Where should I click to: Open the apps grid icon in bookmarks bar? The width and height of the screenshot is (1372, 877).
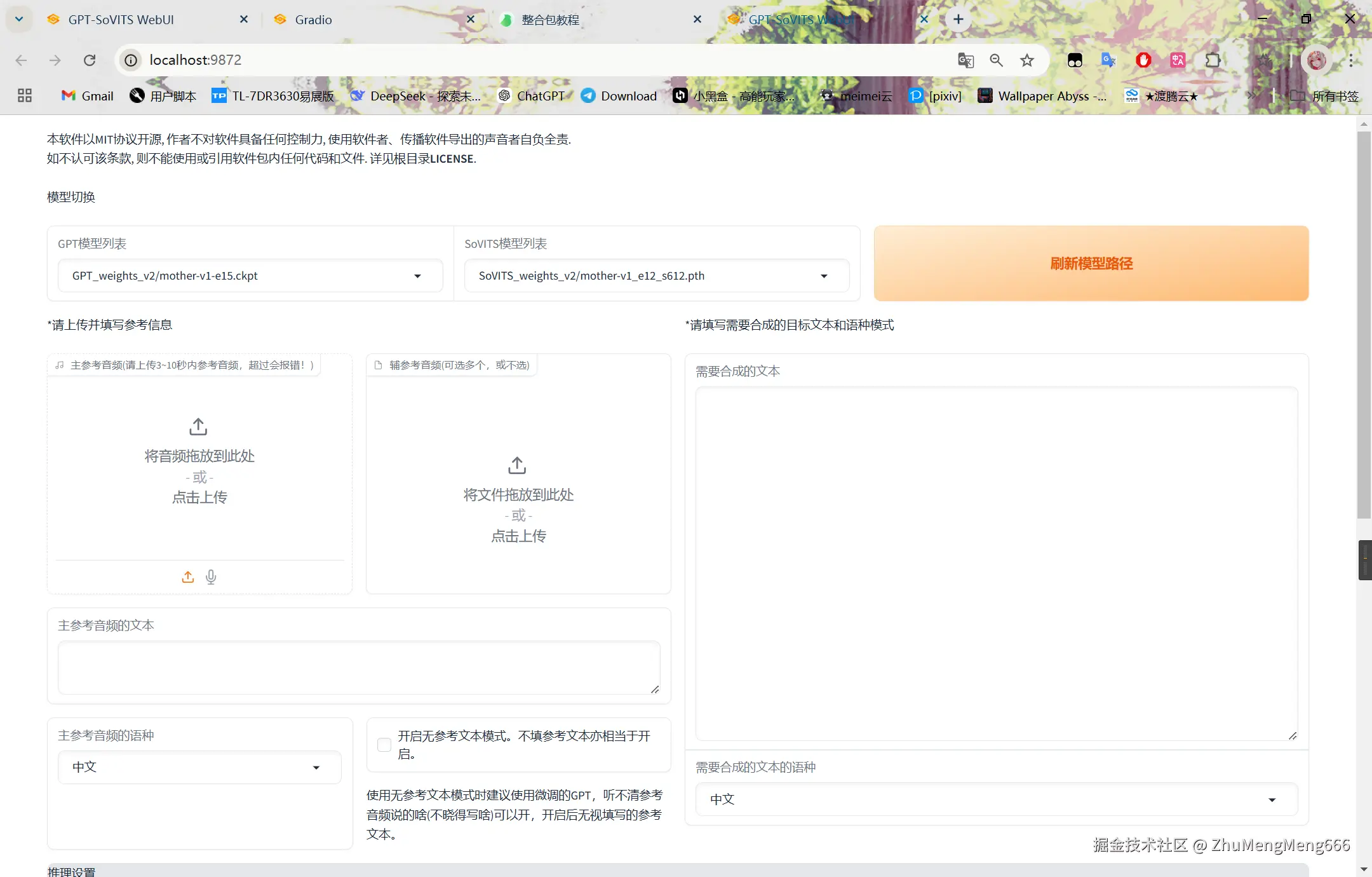click(25, 95)
